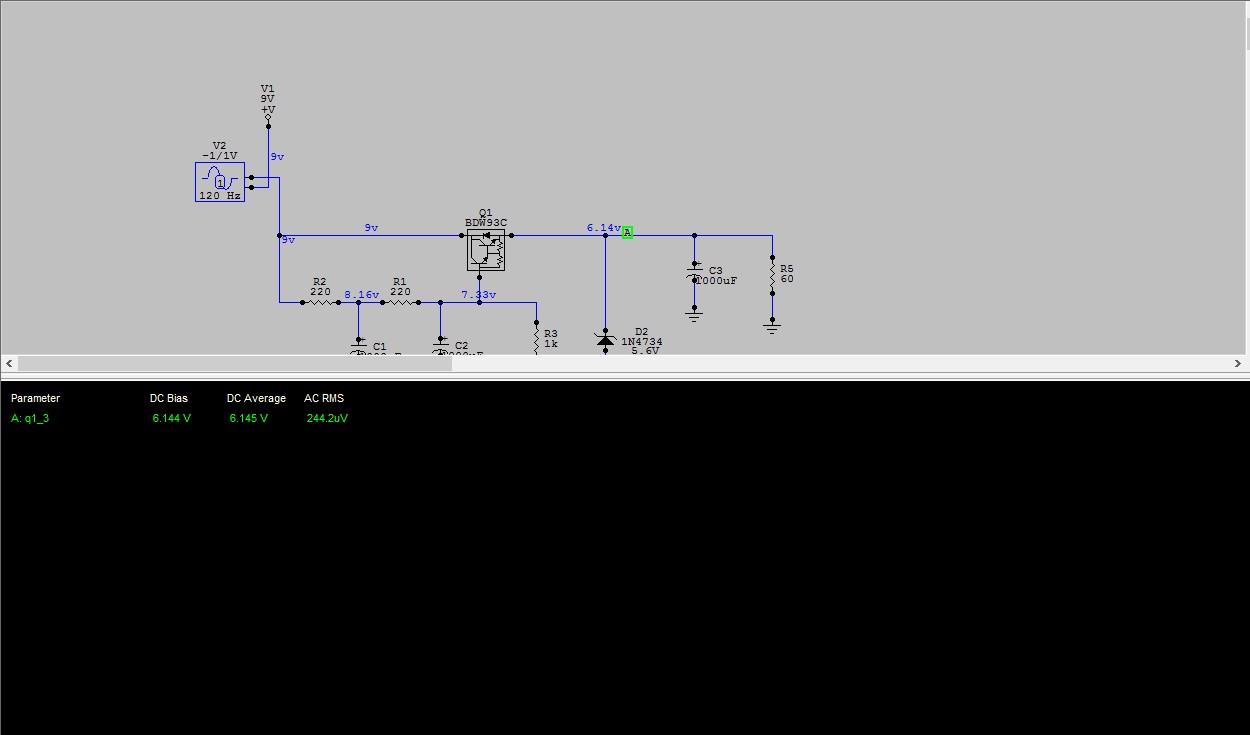Click the '120 Hz' frequency label

tap(220, 196)
